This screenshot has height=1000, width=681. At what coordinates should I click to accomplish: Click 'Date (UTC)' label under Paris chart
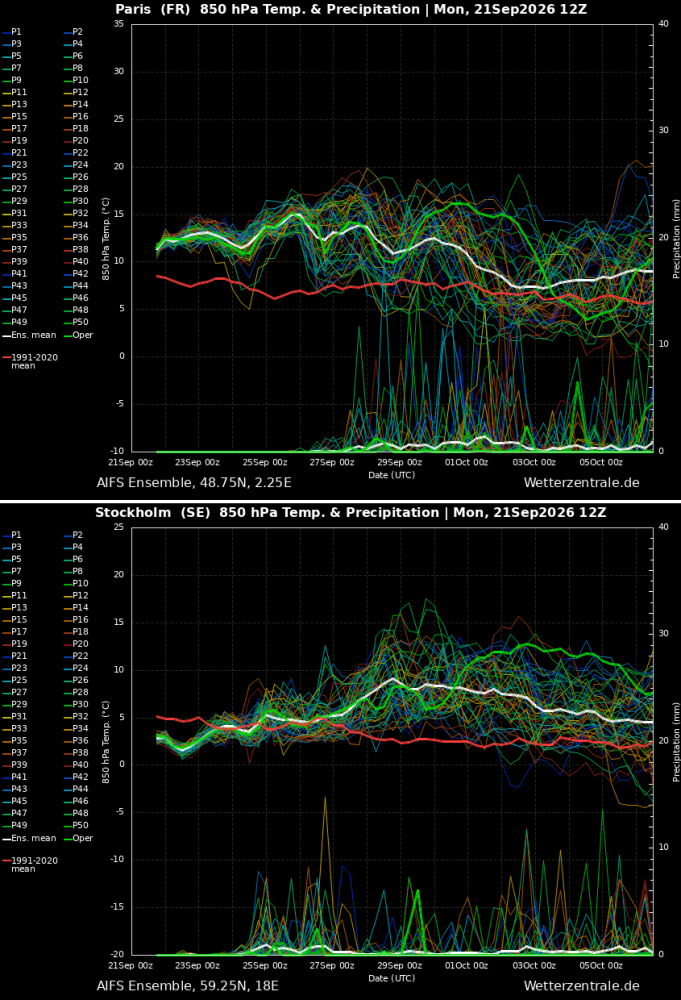[392, 476]
